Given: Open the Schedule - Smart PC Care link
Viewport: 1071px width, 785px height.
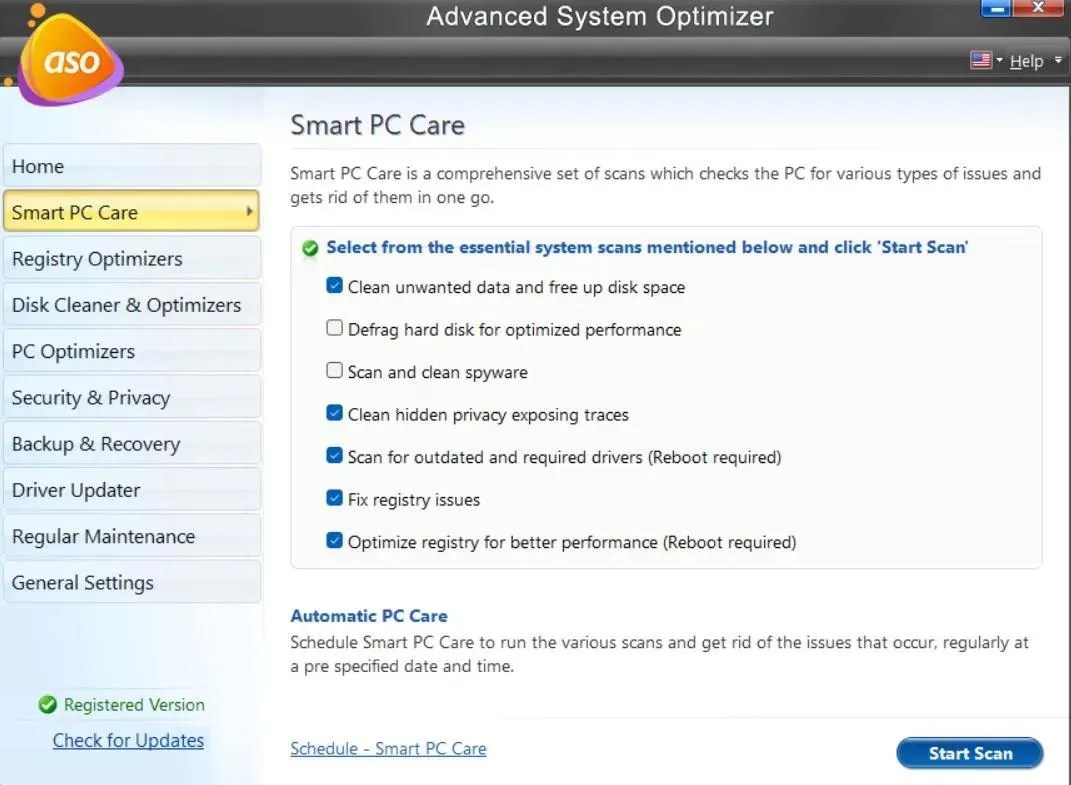Looking at the screenshot, I should pos(388,748).
